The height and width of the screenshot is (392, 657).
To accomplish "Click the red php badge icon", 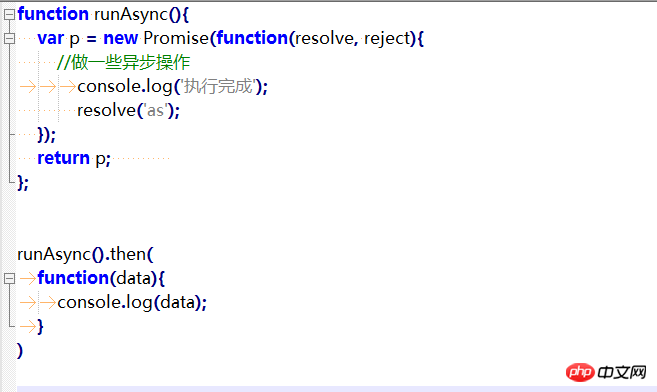I will coord(580,372).
